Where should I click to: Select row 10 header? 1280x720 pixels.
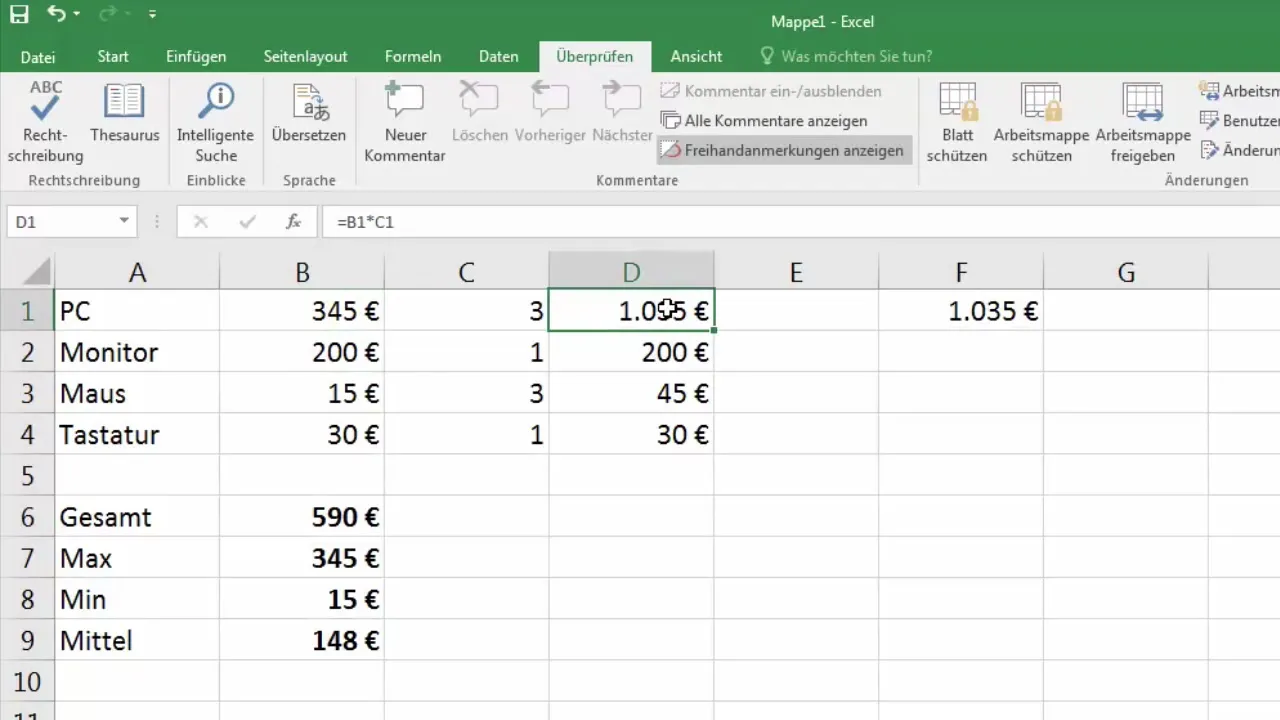coord(27,681)
